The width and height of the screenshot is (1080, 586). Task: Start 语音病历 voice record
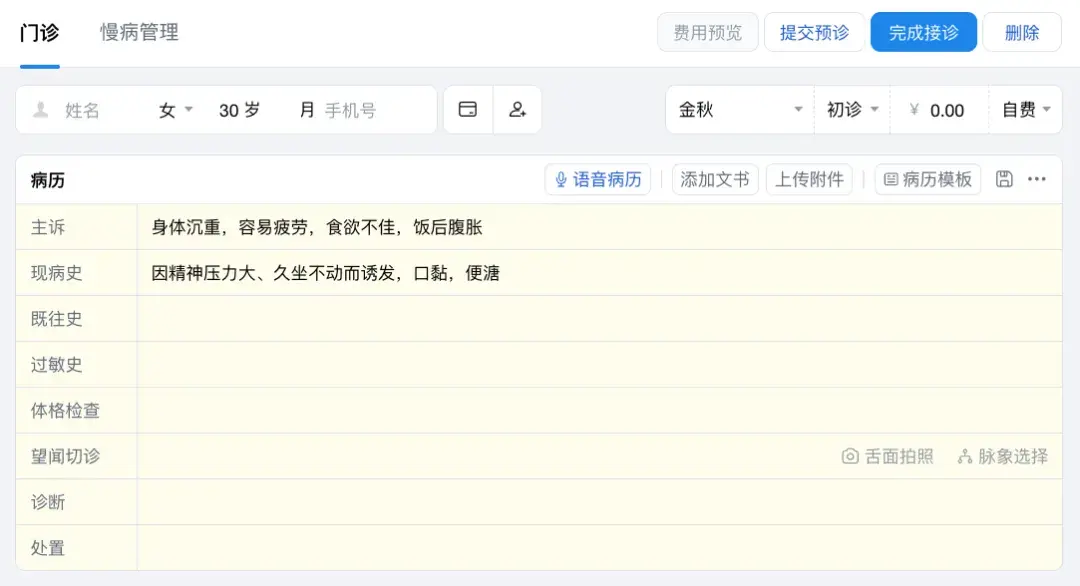[598, 180]
